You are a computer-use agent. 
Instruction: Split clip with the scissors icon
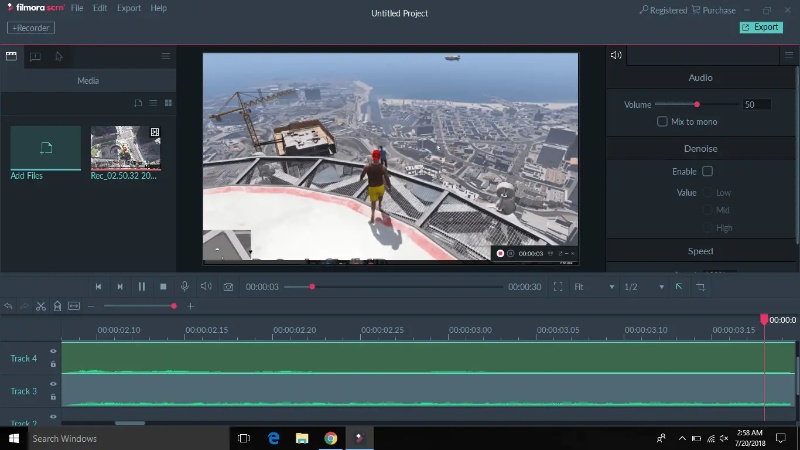pyautogui.click(x=41, y=306)
